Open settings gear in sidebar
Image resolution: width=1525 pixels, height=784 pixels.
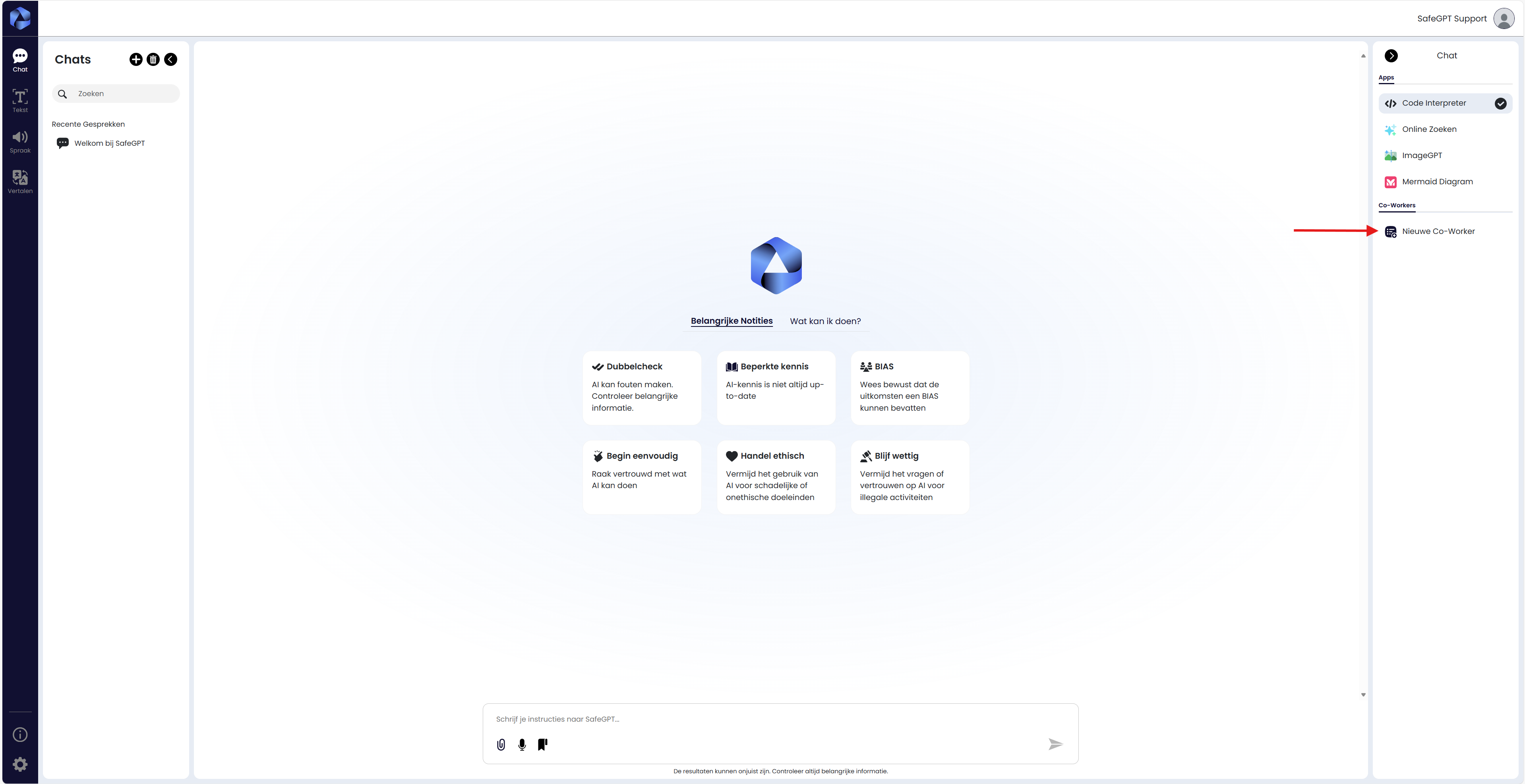pyautogui.click(x=20, y=764)
